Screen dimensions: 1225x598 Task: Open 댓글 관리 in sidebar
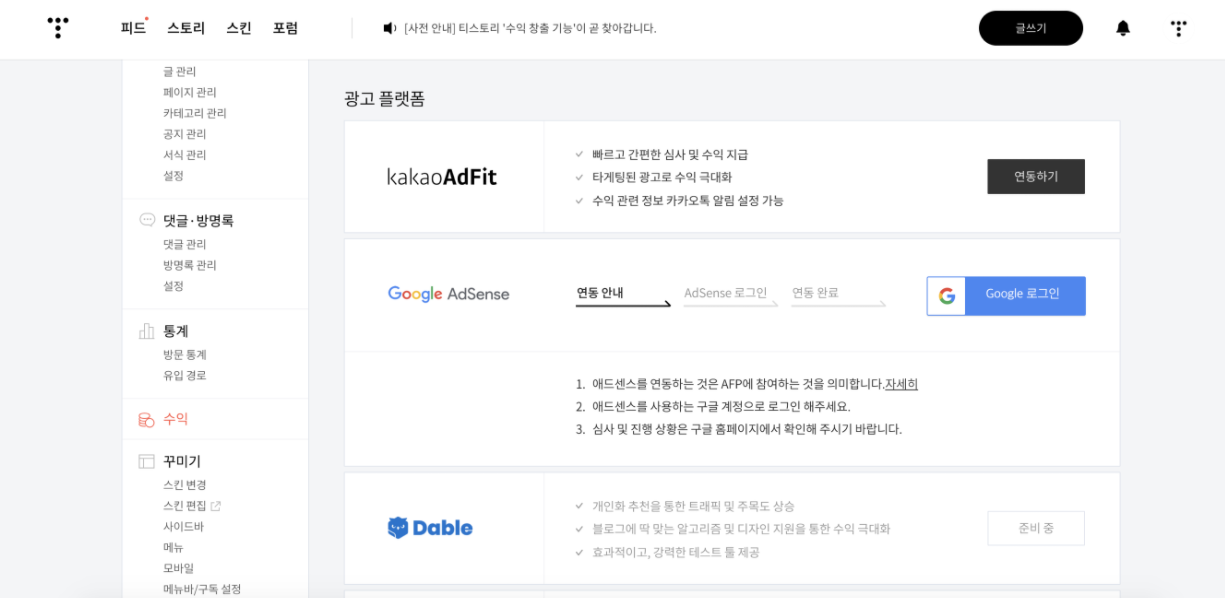(185, 244)
